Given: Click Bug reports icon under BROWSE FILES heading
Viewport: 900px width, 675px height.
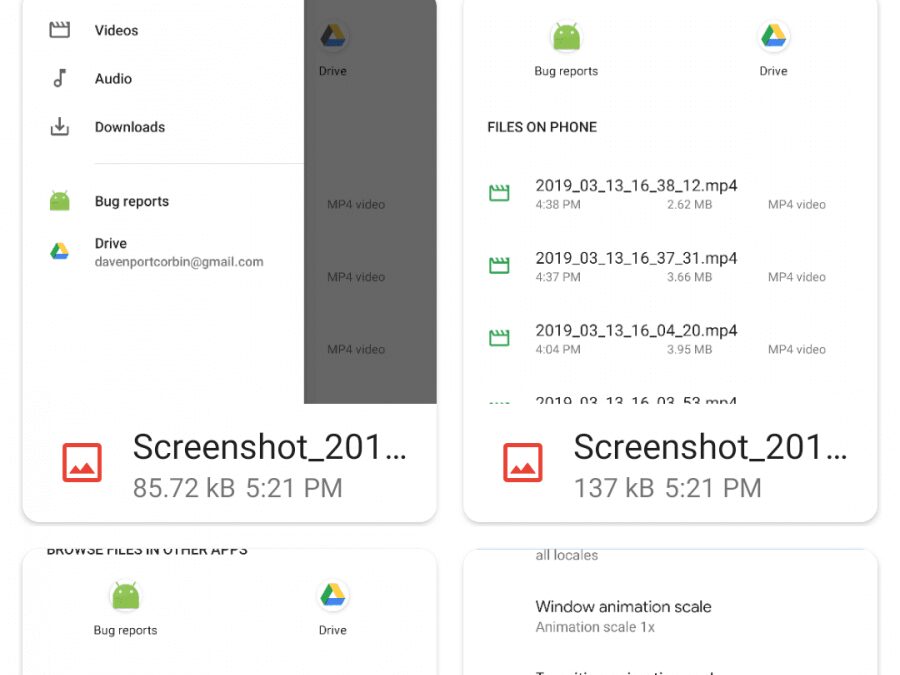Looking at the screenshot, I should [126, 597].
